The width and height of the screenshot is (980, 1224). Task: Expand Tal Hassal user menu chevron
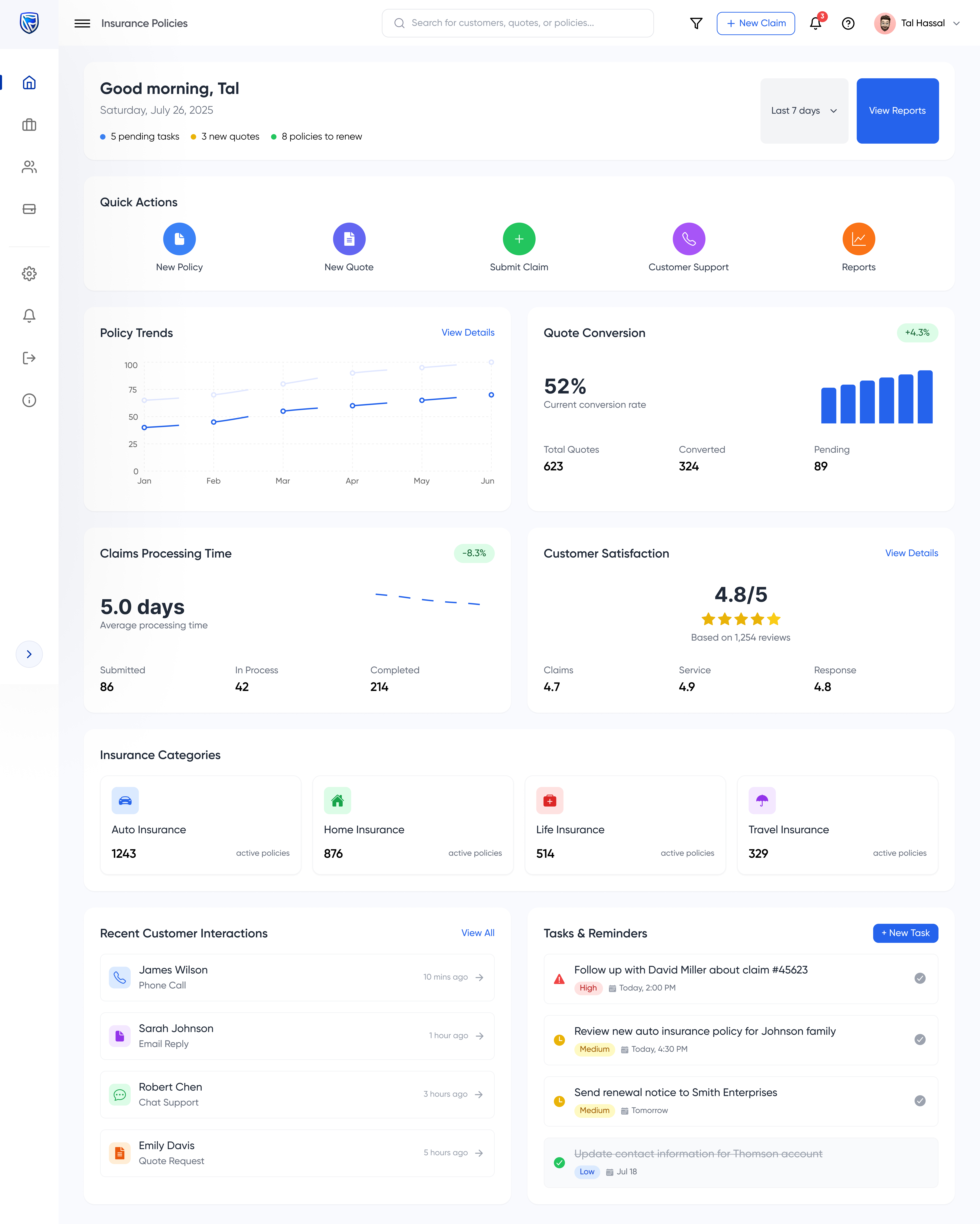tap(956, 23)
